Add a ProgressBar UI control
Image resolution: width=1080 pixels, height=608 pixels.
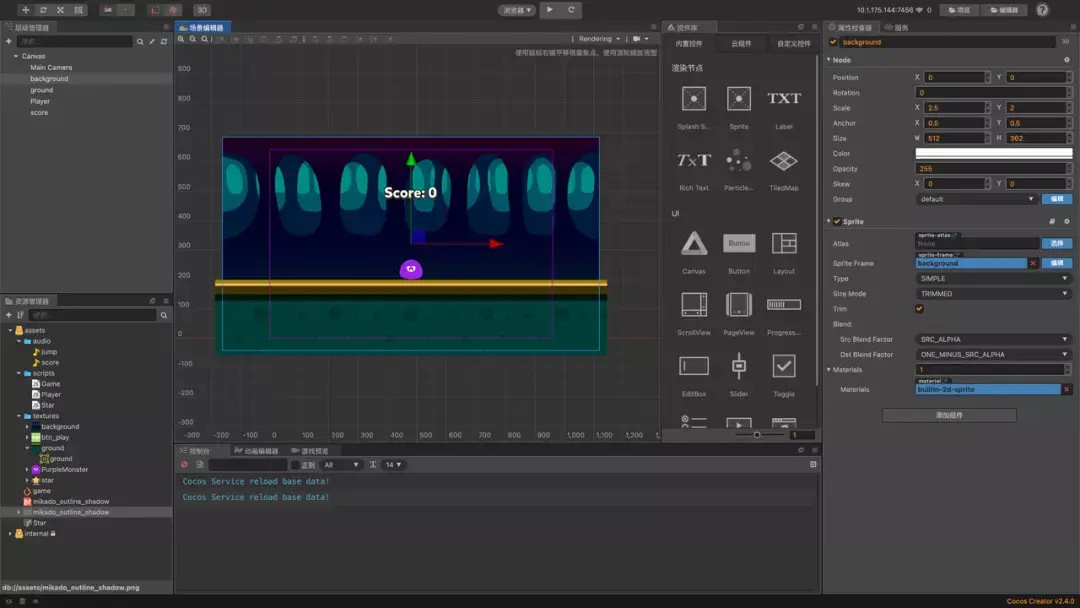tap(784, 304)
